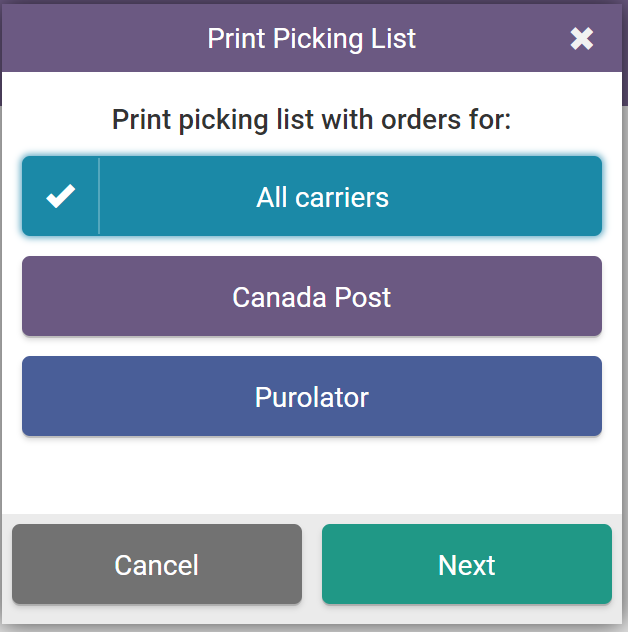628x632 pixels.
Task: Click the white X icon in header
Action: tap(581, 39)
